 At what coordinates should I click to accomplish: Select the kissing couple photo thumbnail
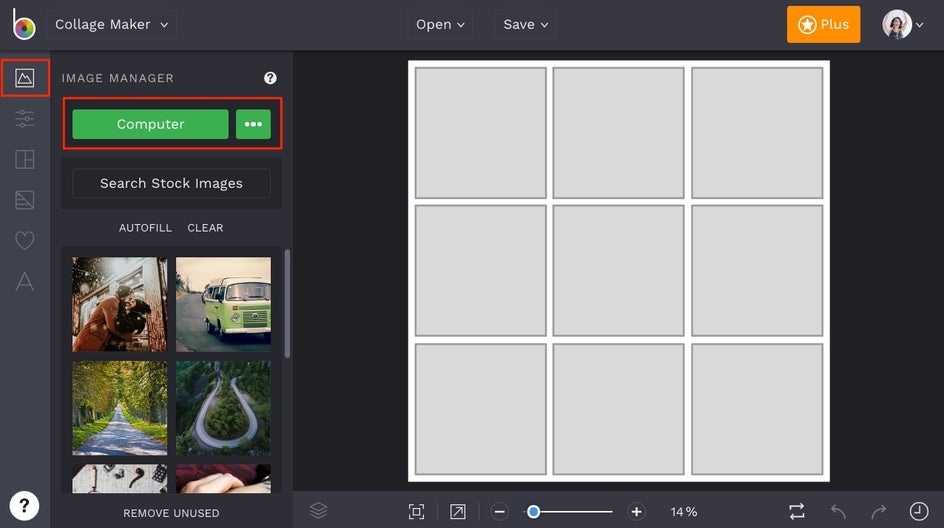point(120,304)
